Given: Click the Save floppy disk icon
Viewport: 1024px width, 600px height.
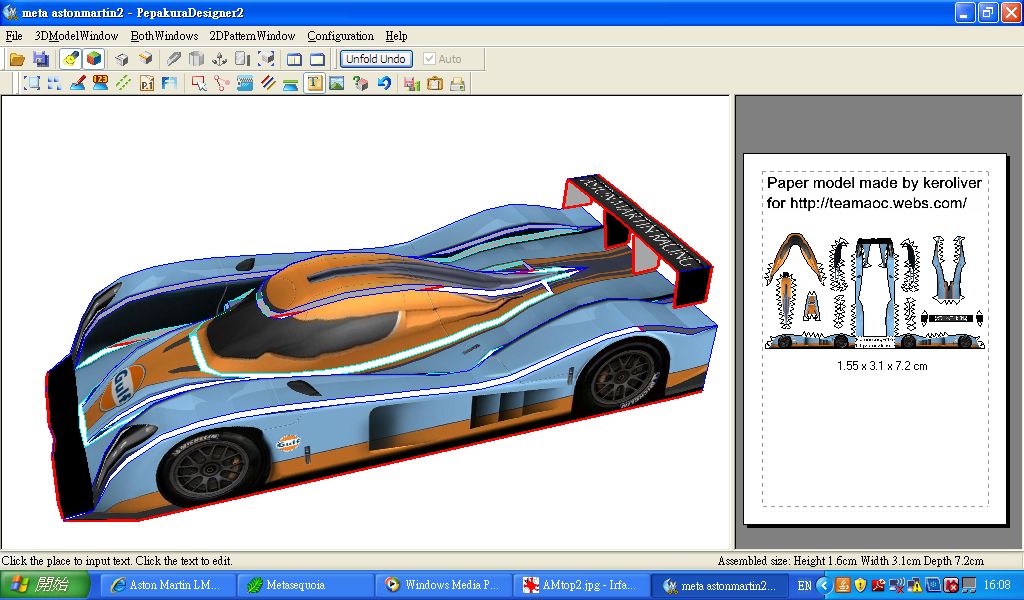Looking at the screenshot, I should [x=41, y=59].
